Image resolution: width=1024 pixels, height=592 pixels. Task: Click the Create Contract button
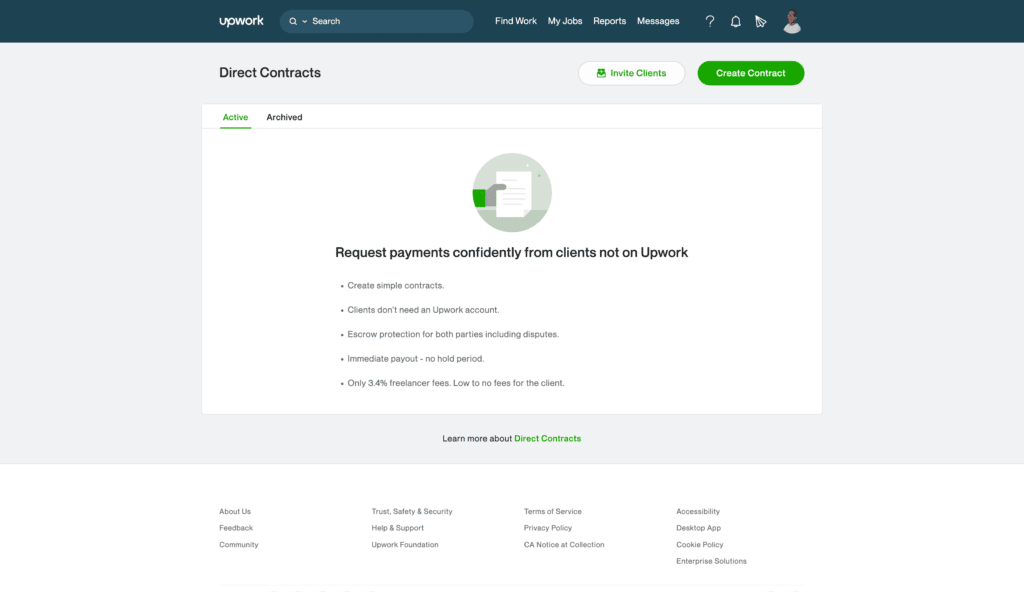tap(750, 73)
